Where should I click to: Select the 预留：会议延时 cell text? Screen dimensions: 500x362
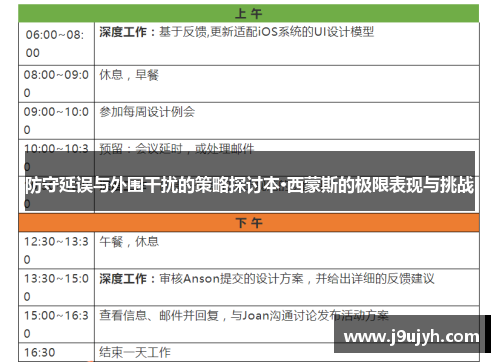[x=141, y=148]
